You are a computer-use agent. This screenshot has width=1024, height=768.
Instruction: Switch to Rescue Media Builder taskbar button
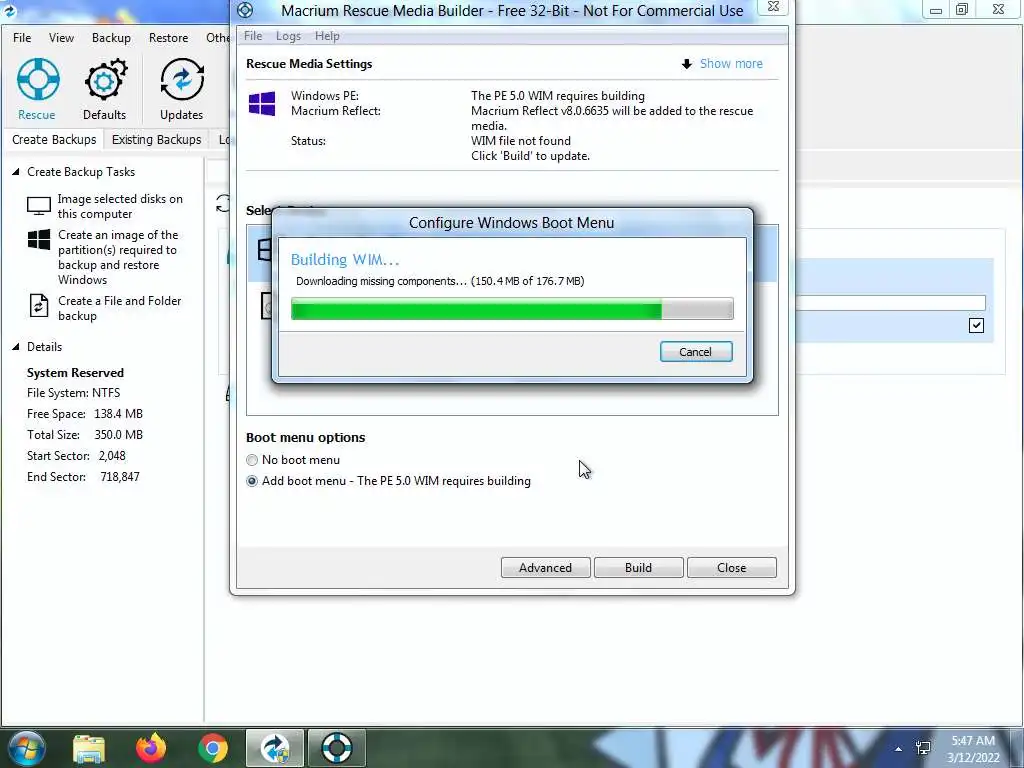(x=337, y=748)
